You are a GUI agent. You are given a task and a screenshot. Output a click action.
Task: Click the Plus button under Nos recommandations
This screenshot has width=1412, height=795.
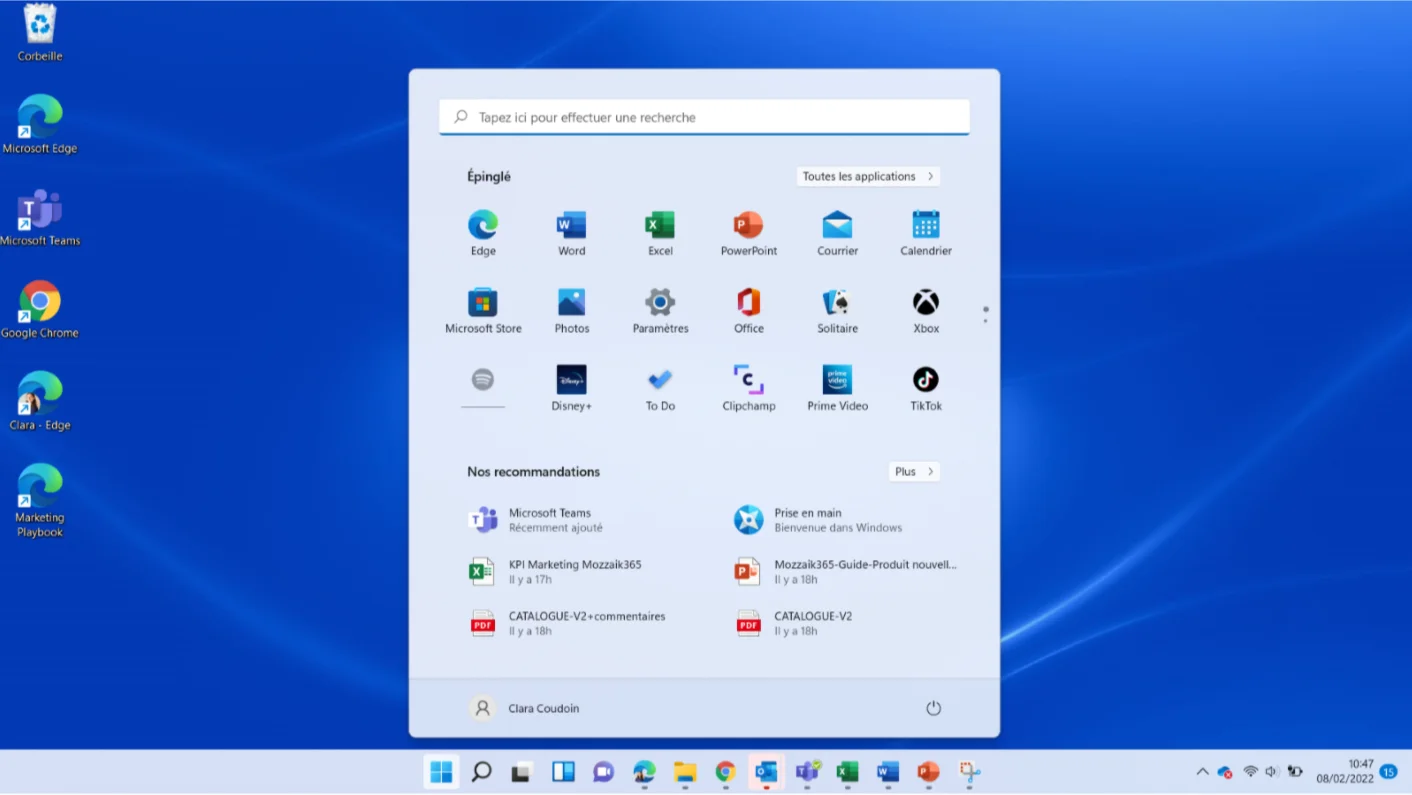(x=914, y=471)
